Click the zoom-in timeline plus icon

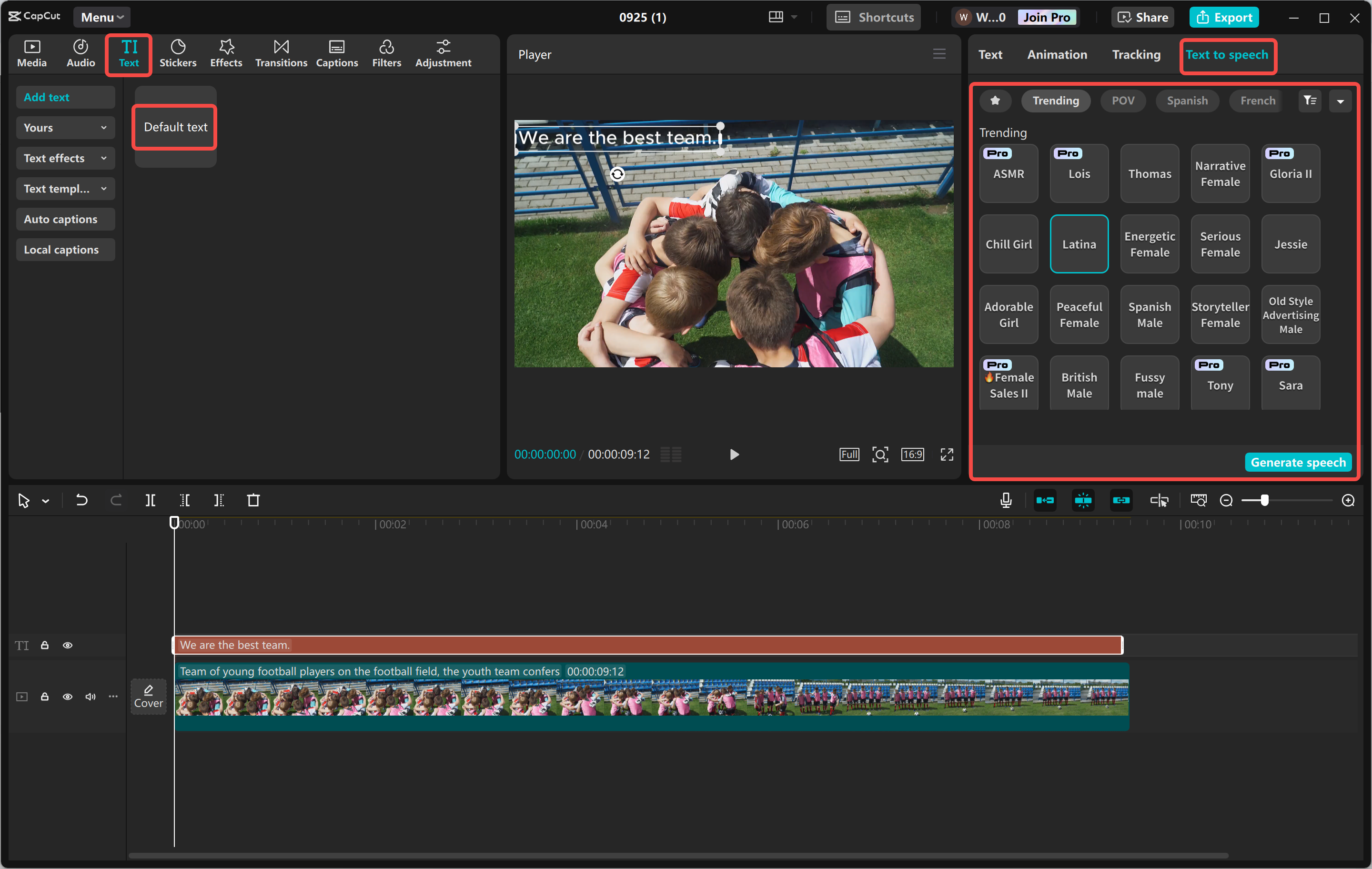click(x=1348, y=500)
